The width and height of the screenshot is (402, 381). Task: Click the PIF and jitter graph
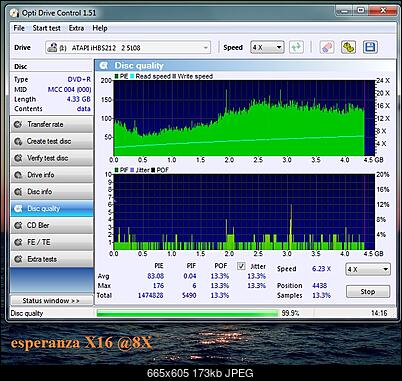point(244,212)
